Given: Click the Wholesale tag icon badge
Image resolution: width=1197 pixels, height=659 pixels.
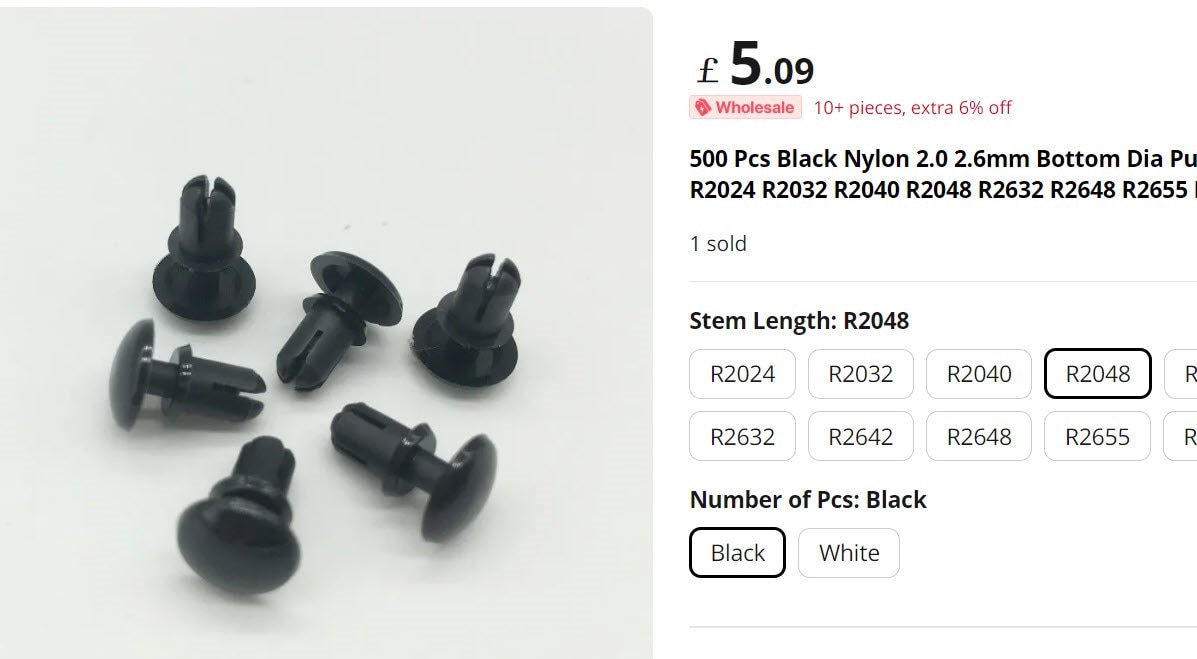Looking at the screenshot, I should (745, 108).
